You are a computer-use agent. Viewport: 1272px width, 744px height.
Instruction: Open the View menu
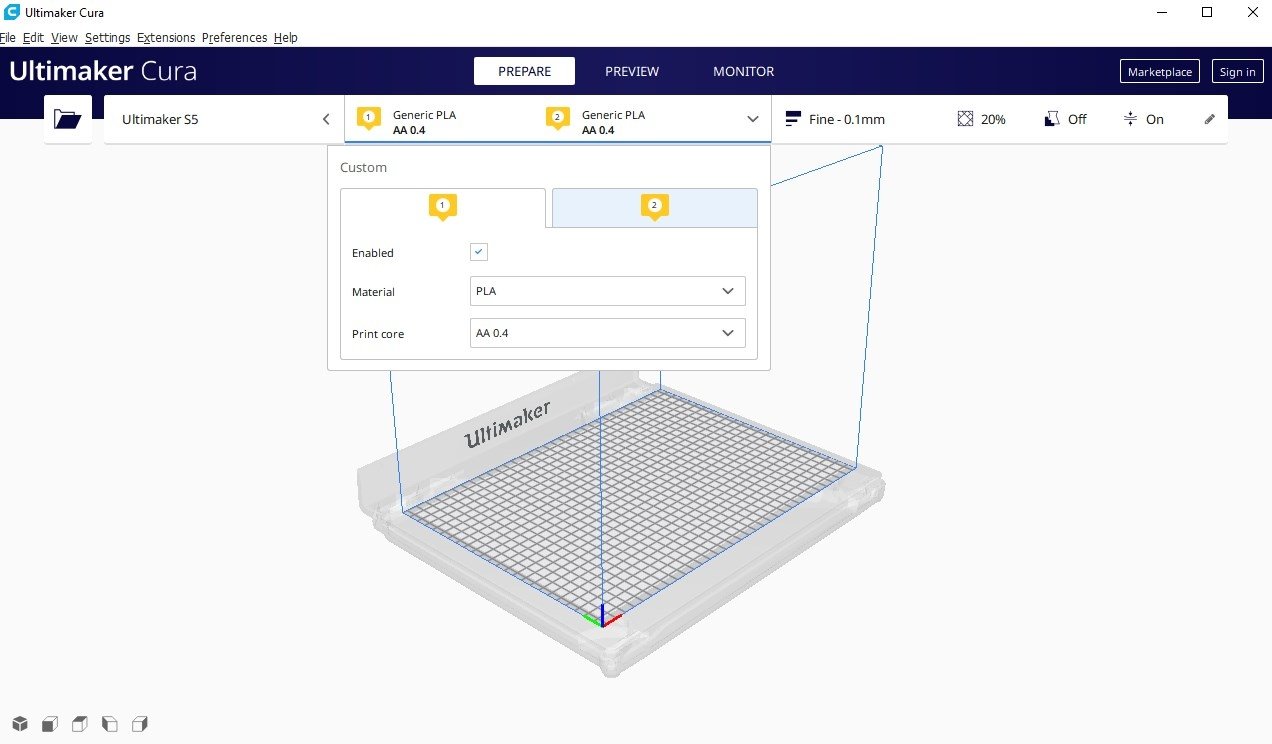click(x=64, y=37)
